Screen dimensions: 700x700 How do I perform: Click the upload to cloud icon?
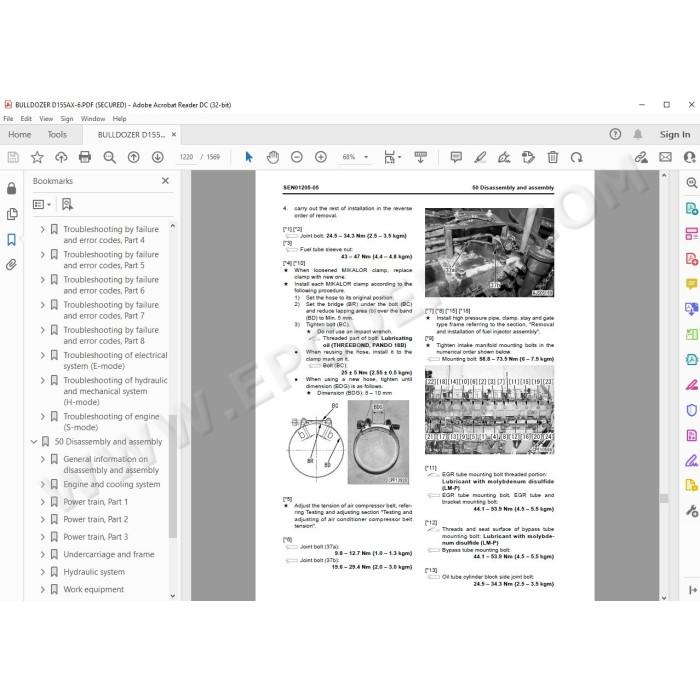(x=61, y=157)
